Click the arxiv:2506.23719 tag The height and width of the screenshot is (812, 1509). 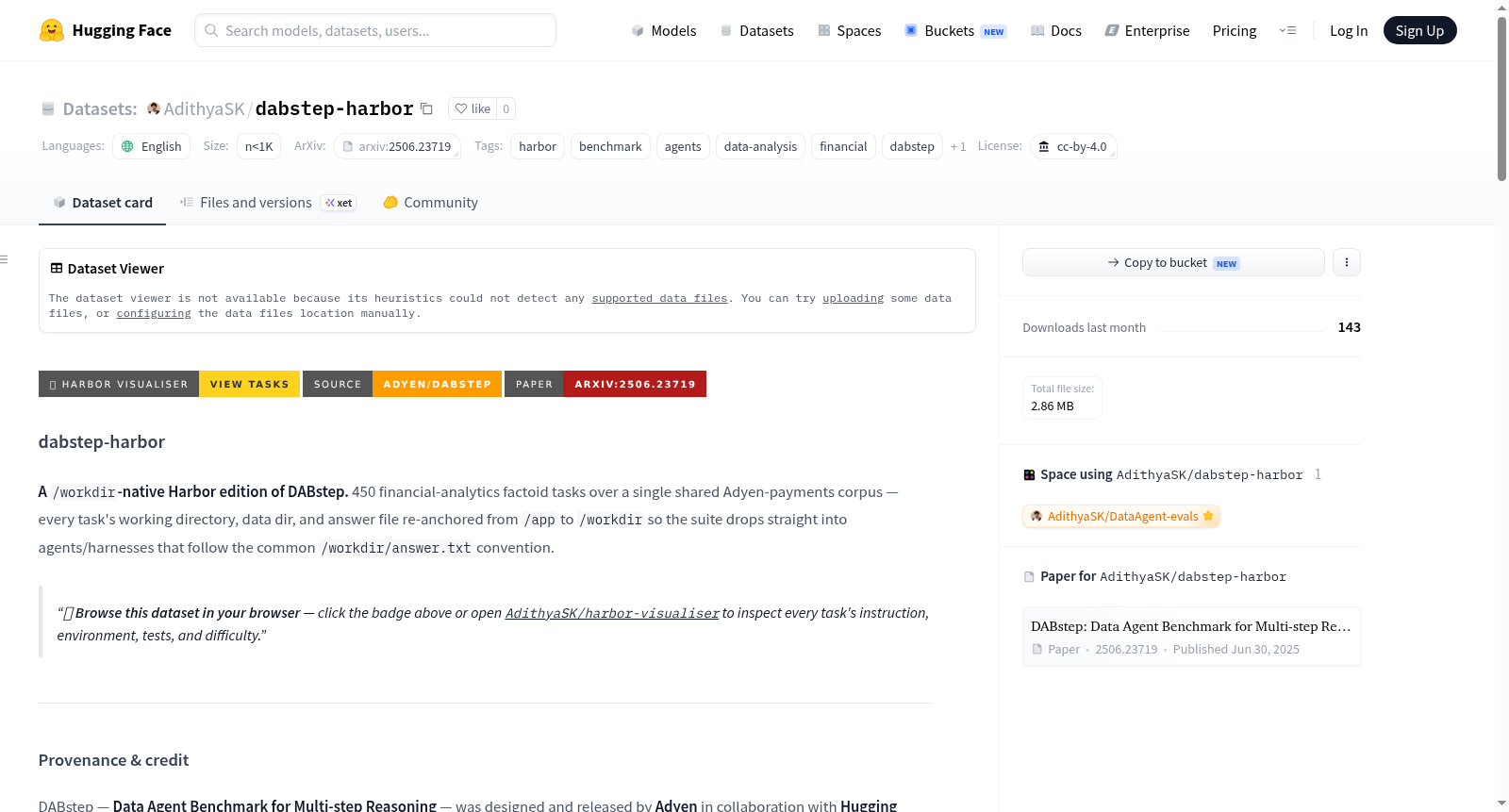point(397,146)
